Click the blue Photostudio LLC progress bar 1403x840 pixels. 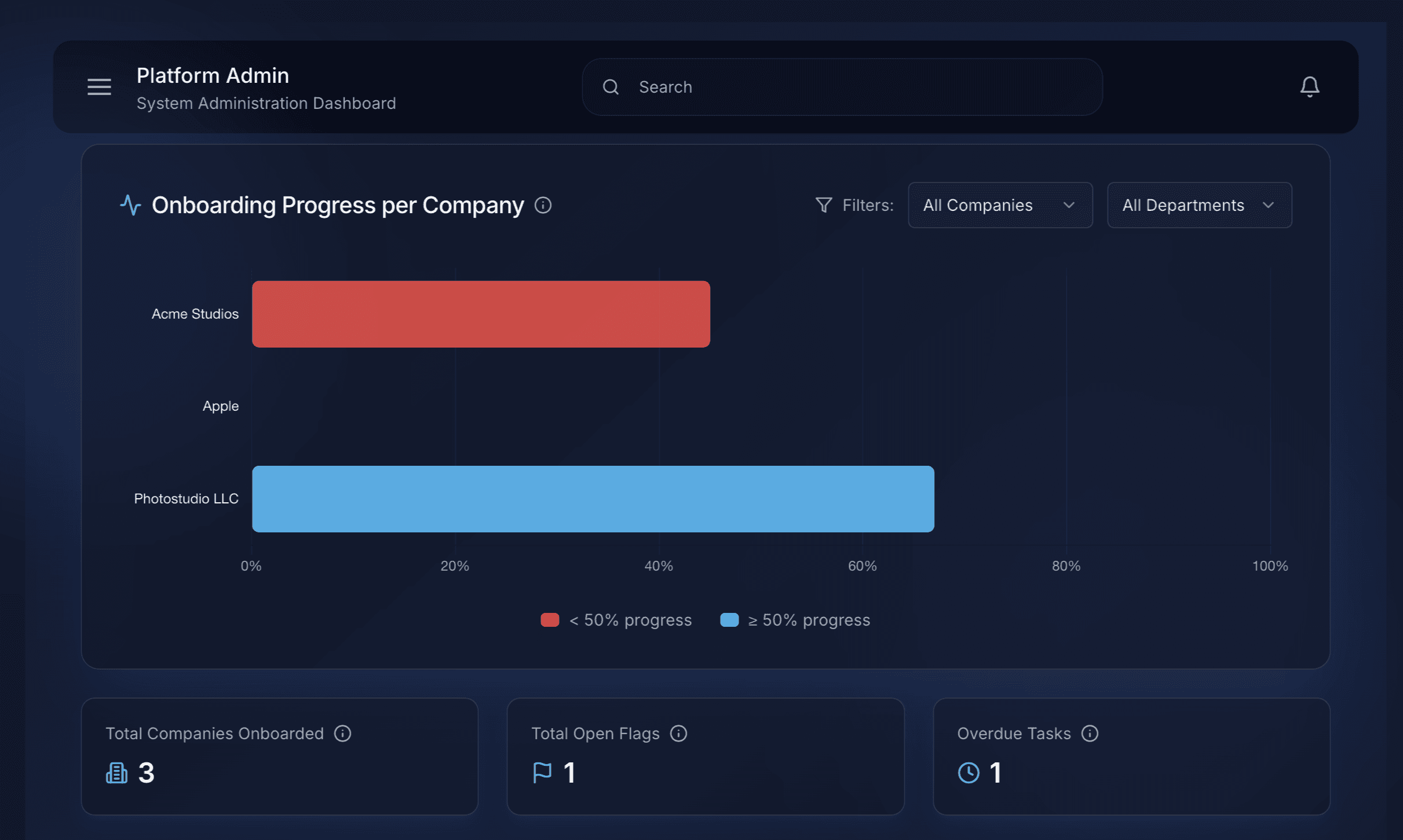tap(593, 499)
